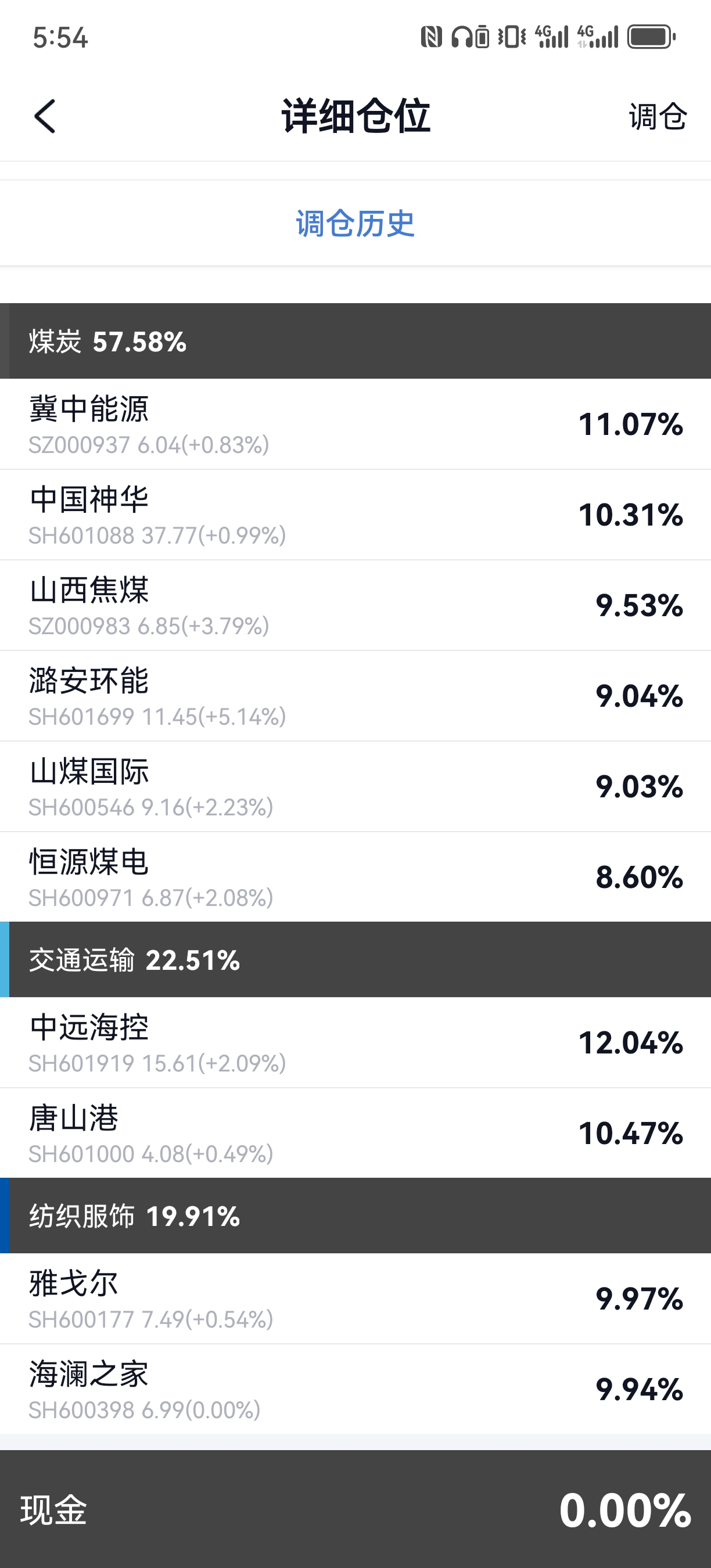Collapse the 纺织服饰 19.91% sector header
This screenshot has height=1568, width=711.
pos(355,1216)
